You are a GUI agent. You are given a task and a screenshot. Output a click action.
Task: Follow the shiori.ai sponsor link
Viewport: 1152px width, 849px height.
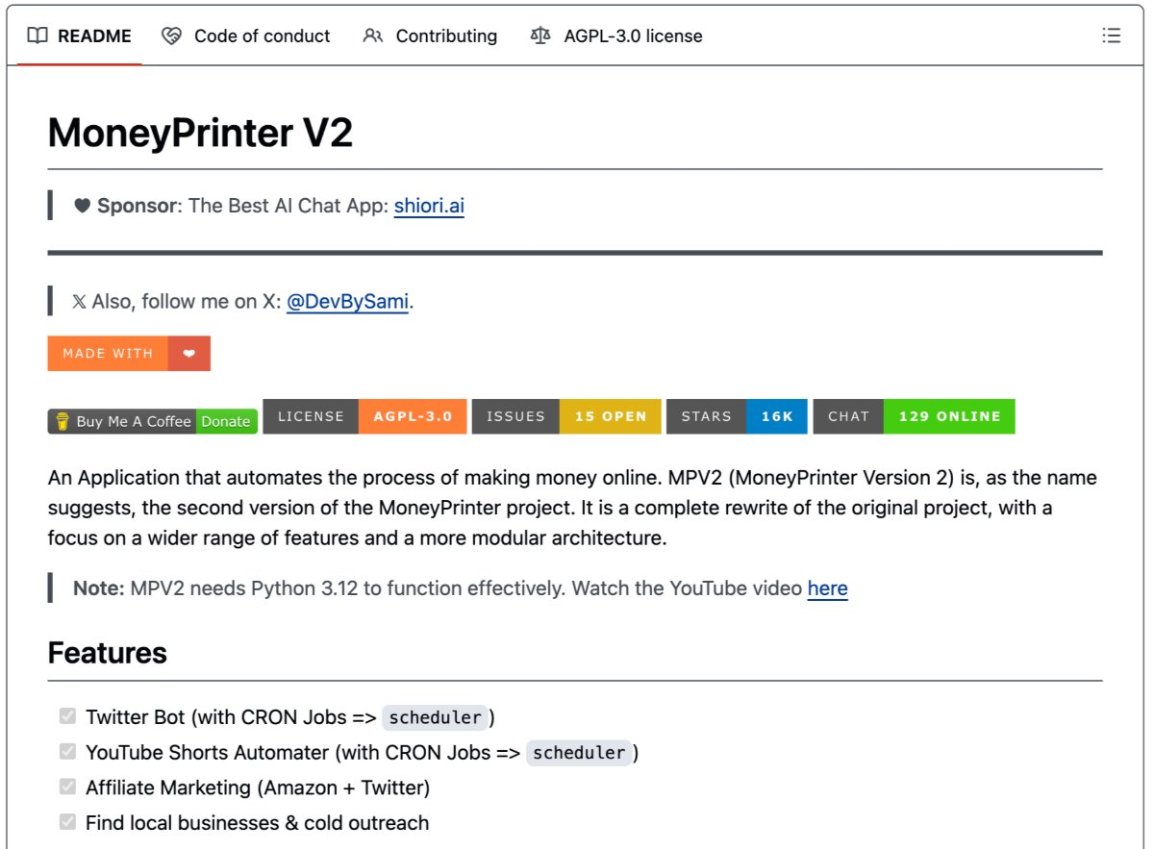429,206
